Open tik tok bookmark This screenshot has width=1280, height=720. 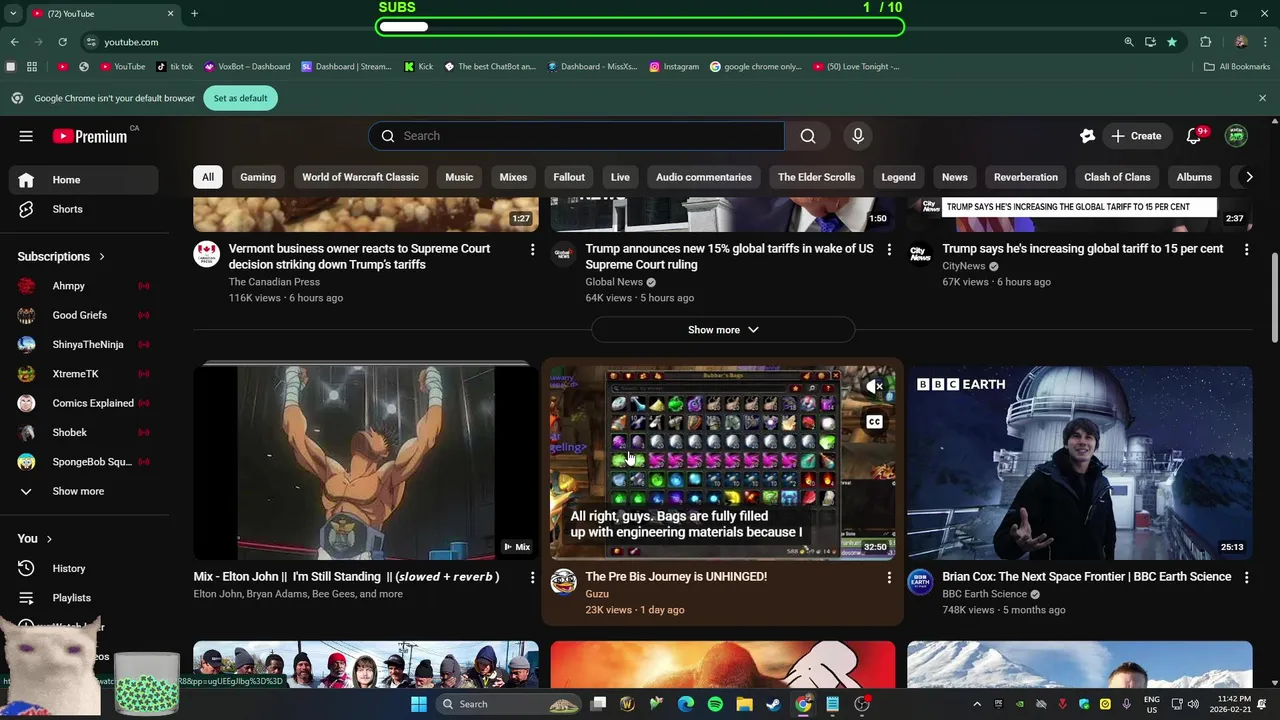(x=175, y=67)
